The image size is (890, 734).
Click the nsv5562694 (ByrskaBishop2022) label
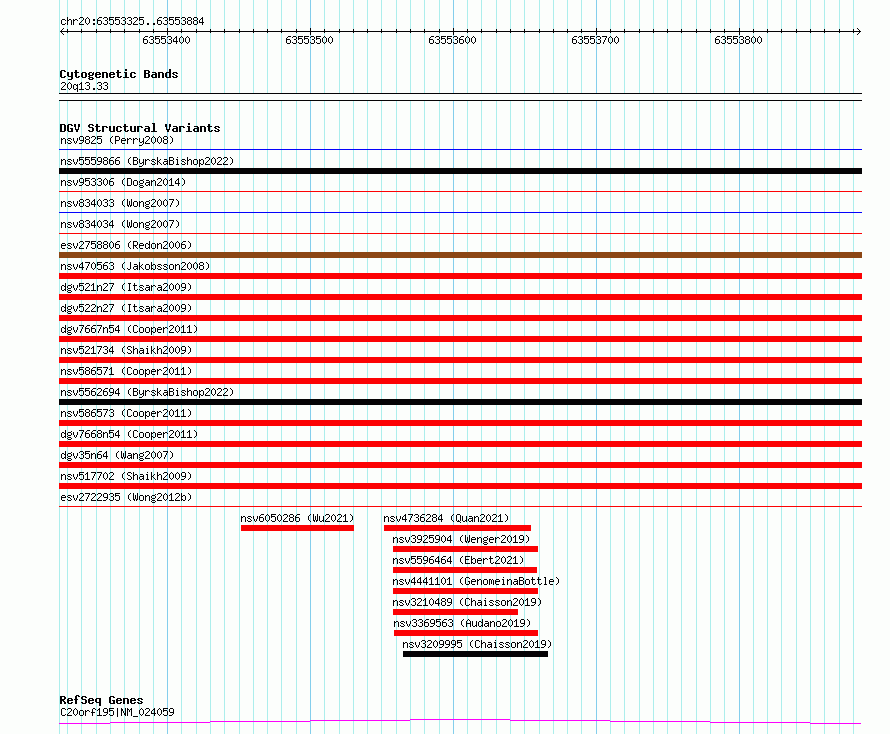tap(147, 392)
